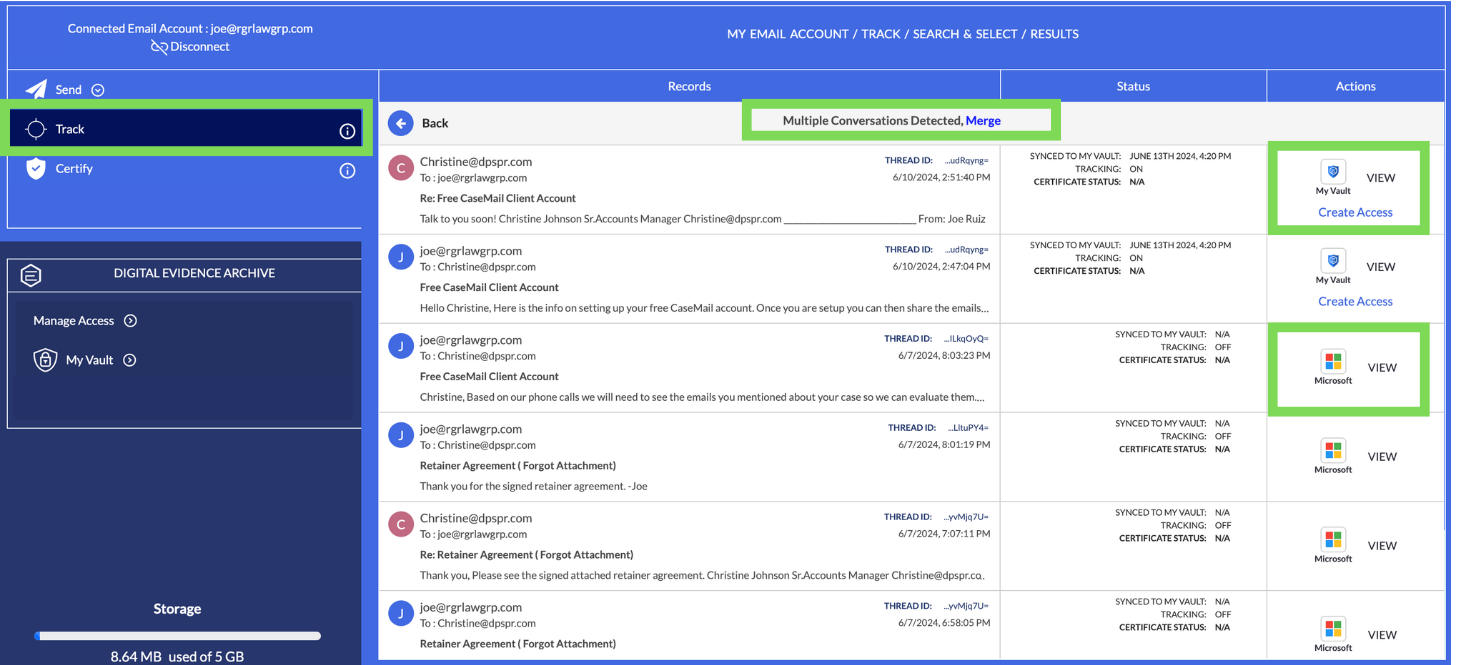The width and height of the screenshot is (1457, 665).
Task: Click Create Access for the 2:47:04 PM email
Action: pos(1355,301)
